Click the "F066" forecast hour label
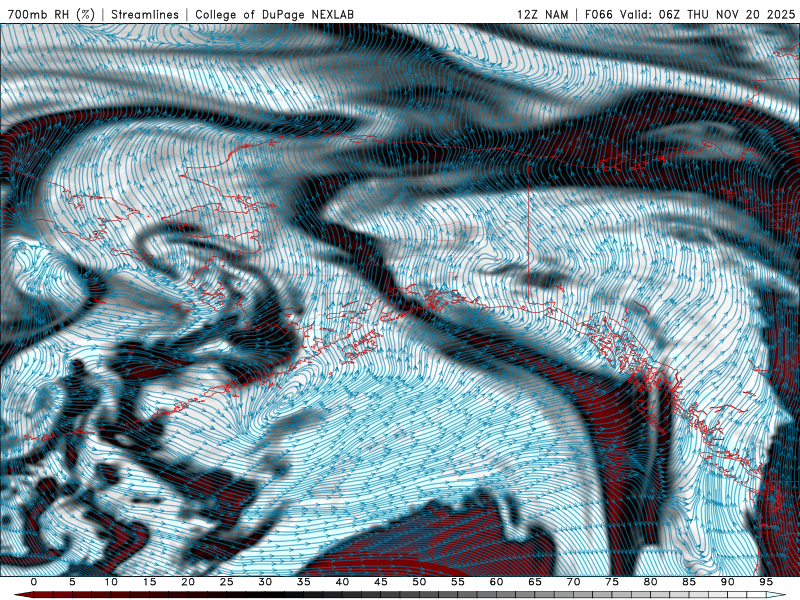The width and height of the screenshot is (800, 600). coord(599,14)
